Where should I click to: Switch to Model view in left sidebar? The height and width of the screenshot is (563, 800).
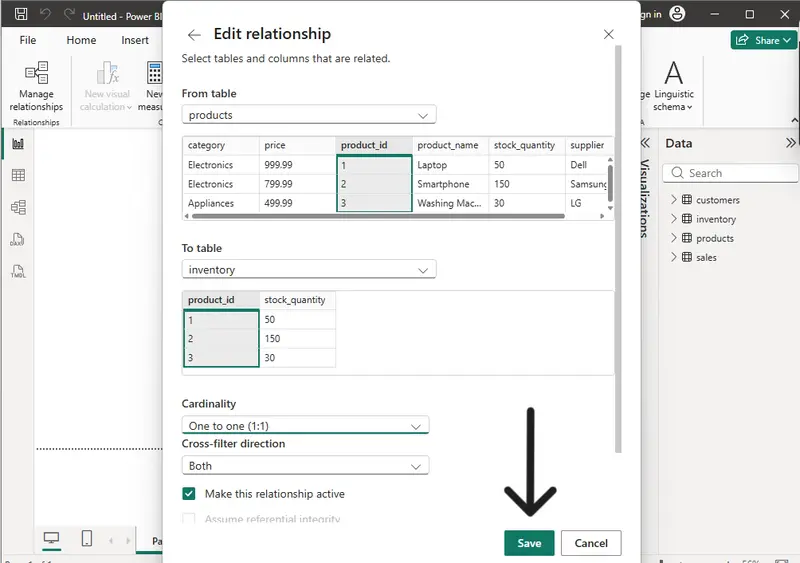point(18,207)
